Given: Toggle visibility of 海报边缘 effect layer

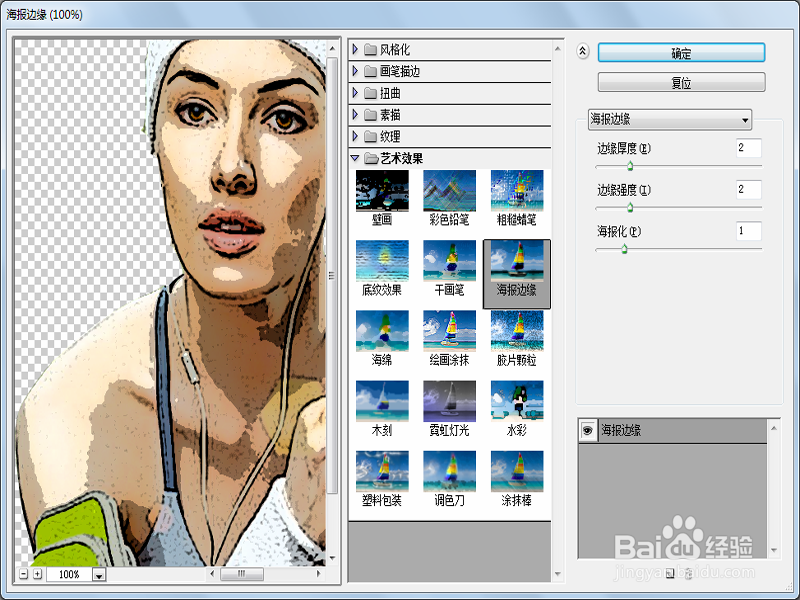Looking at the screenshot, I should coord(587,431).
